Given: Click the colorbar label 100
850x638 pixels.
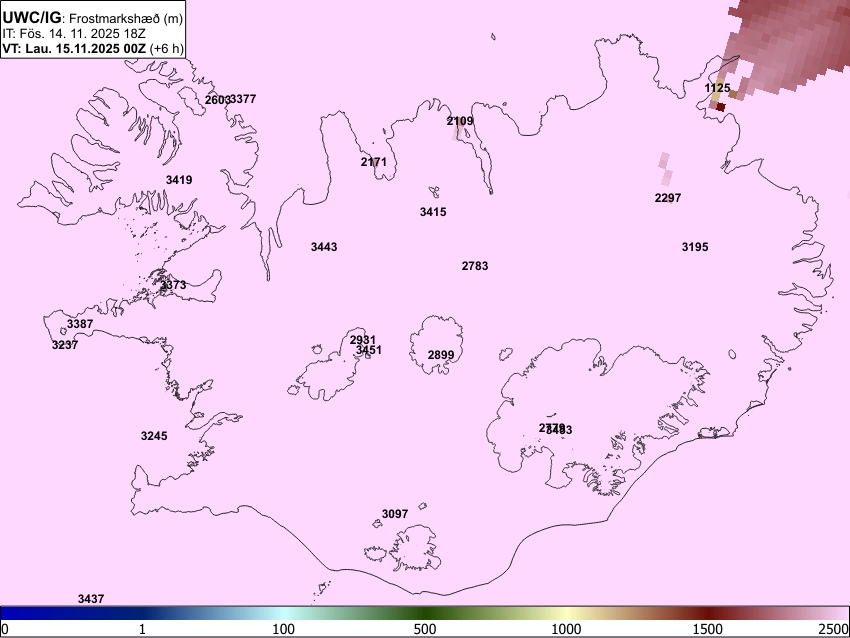Looking at the screenshot, I should (284, 629).
